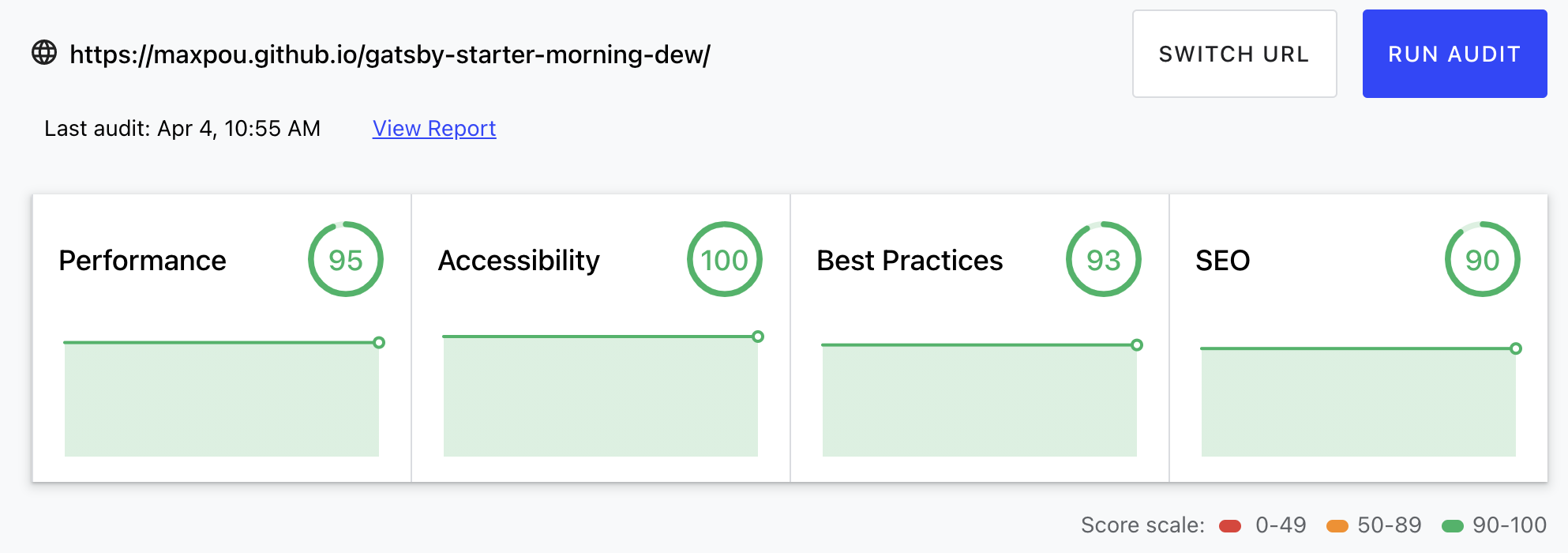Screen dimensions: 1568x553
Task: Click the SEO trend chart end point
Action: click(x=1516, y=348)
